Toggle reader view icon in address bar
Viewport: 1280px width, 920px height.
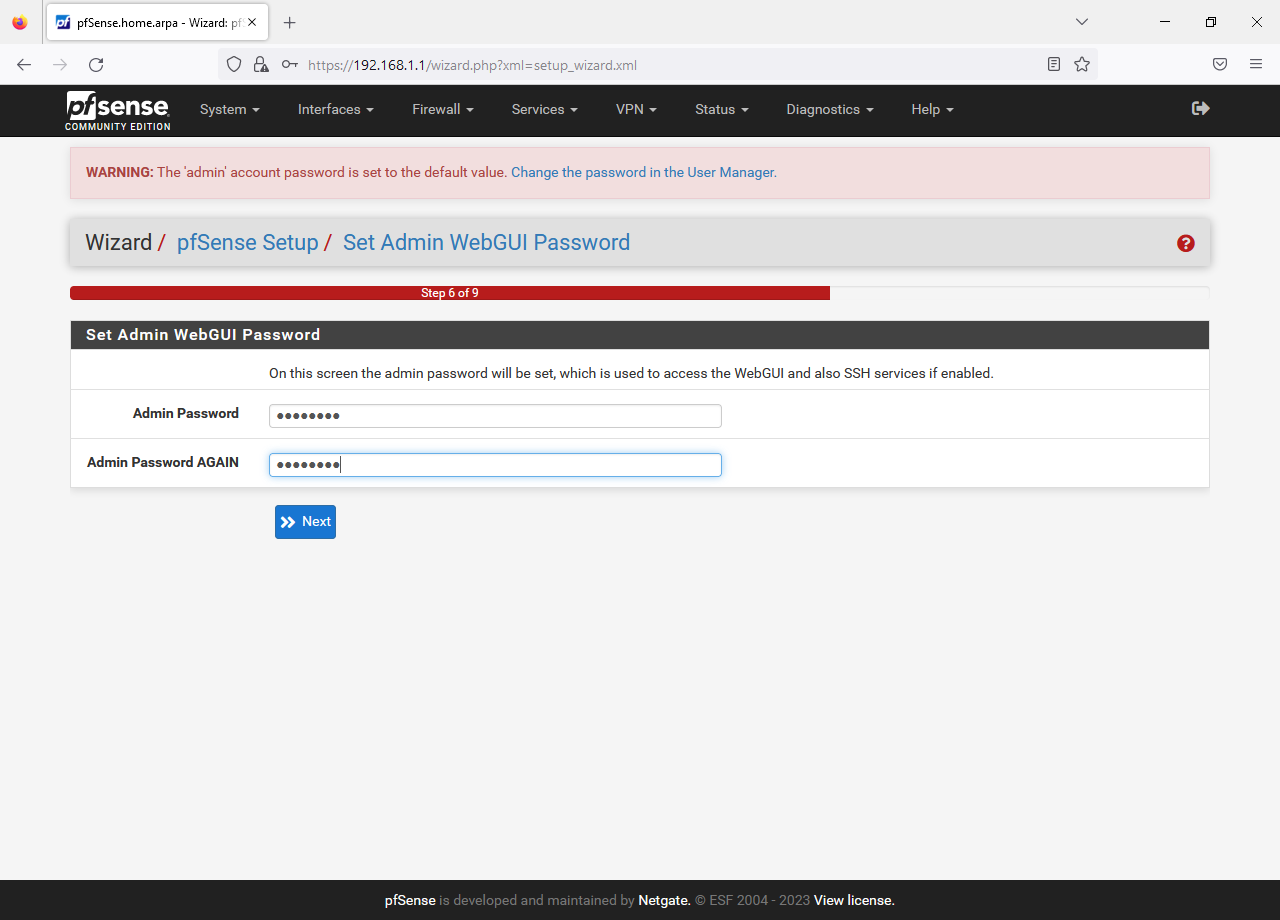pos(1054,64)
